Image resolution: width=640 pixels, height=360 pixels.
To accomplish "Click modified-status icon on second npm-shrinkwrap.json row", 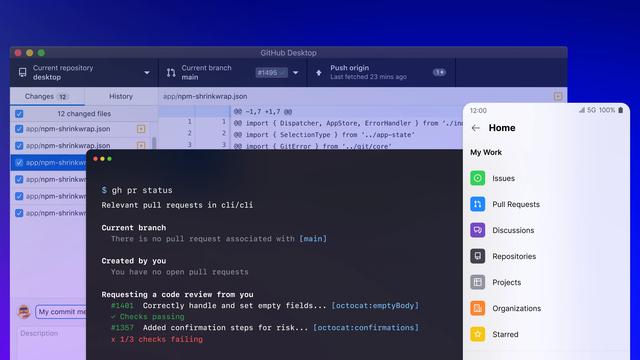I will pyautogui.click(x=141, y=145).
